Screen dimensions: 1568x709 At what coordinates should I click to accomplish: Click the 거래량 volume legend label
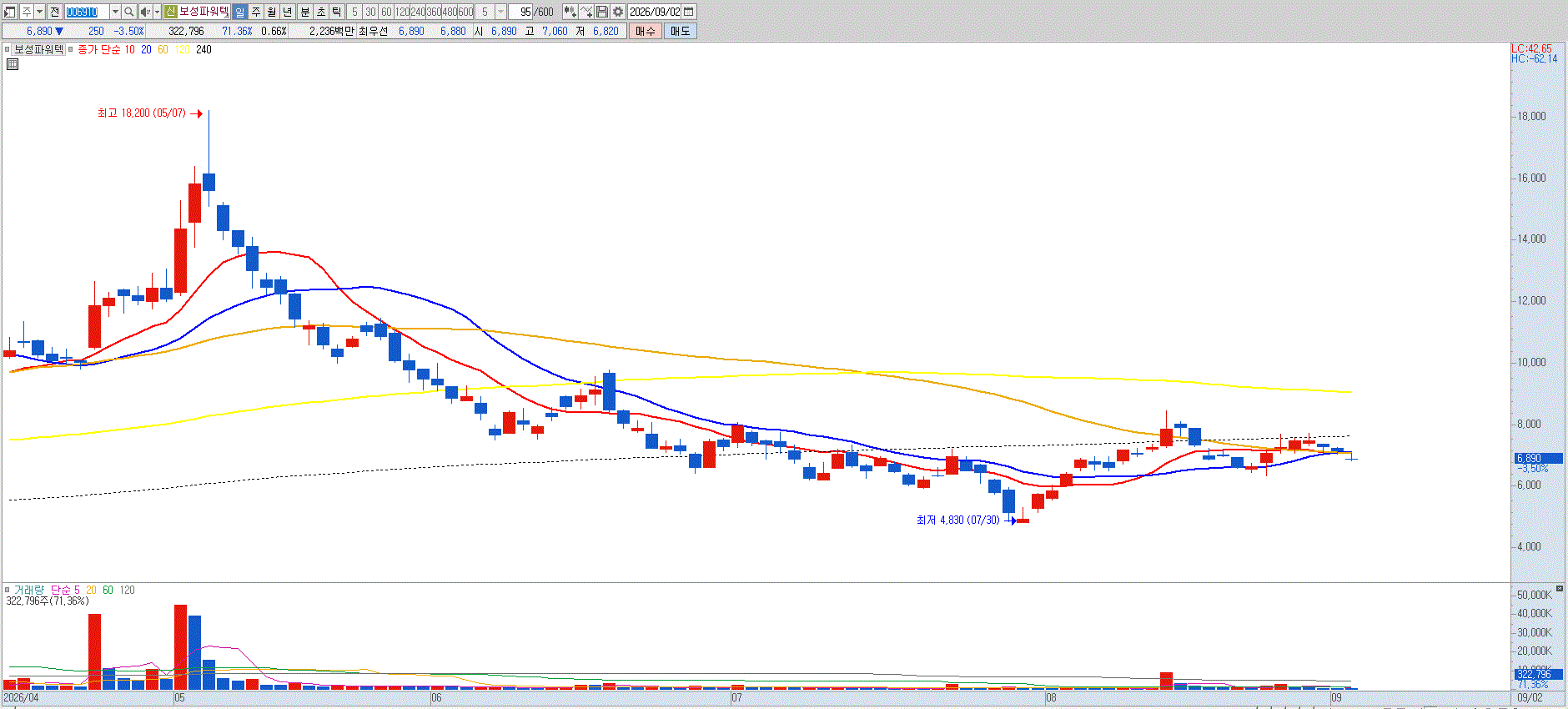click(29, 590)
